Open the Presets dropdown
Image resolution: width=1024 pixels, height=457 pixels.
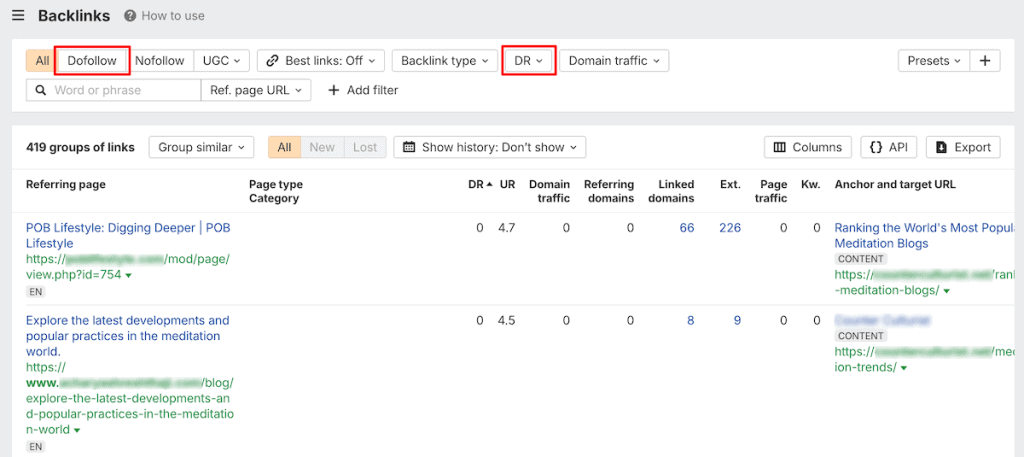tap(934, 61)
